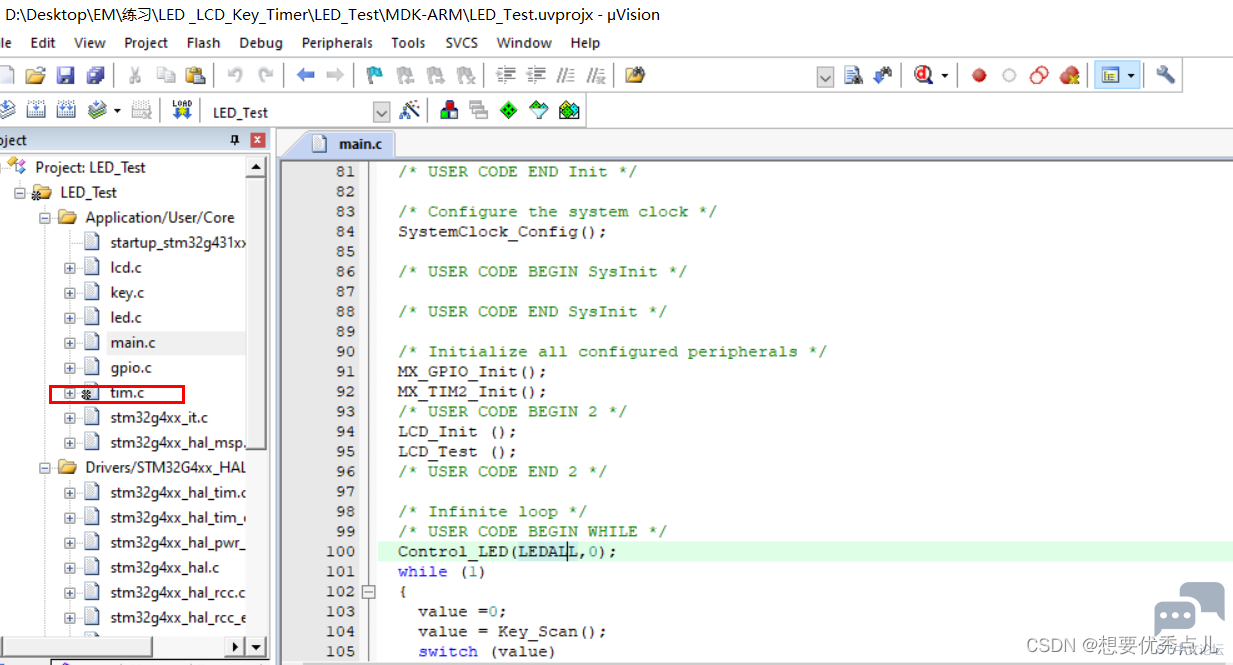Toggle auto-hide pin on the Project panel
The image size is (1233, 665).
pyautogui.click(x=235, y=140)
